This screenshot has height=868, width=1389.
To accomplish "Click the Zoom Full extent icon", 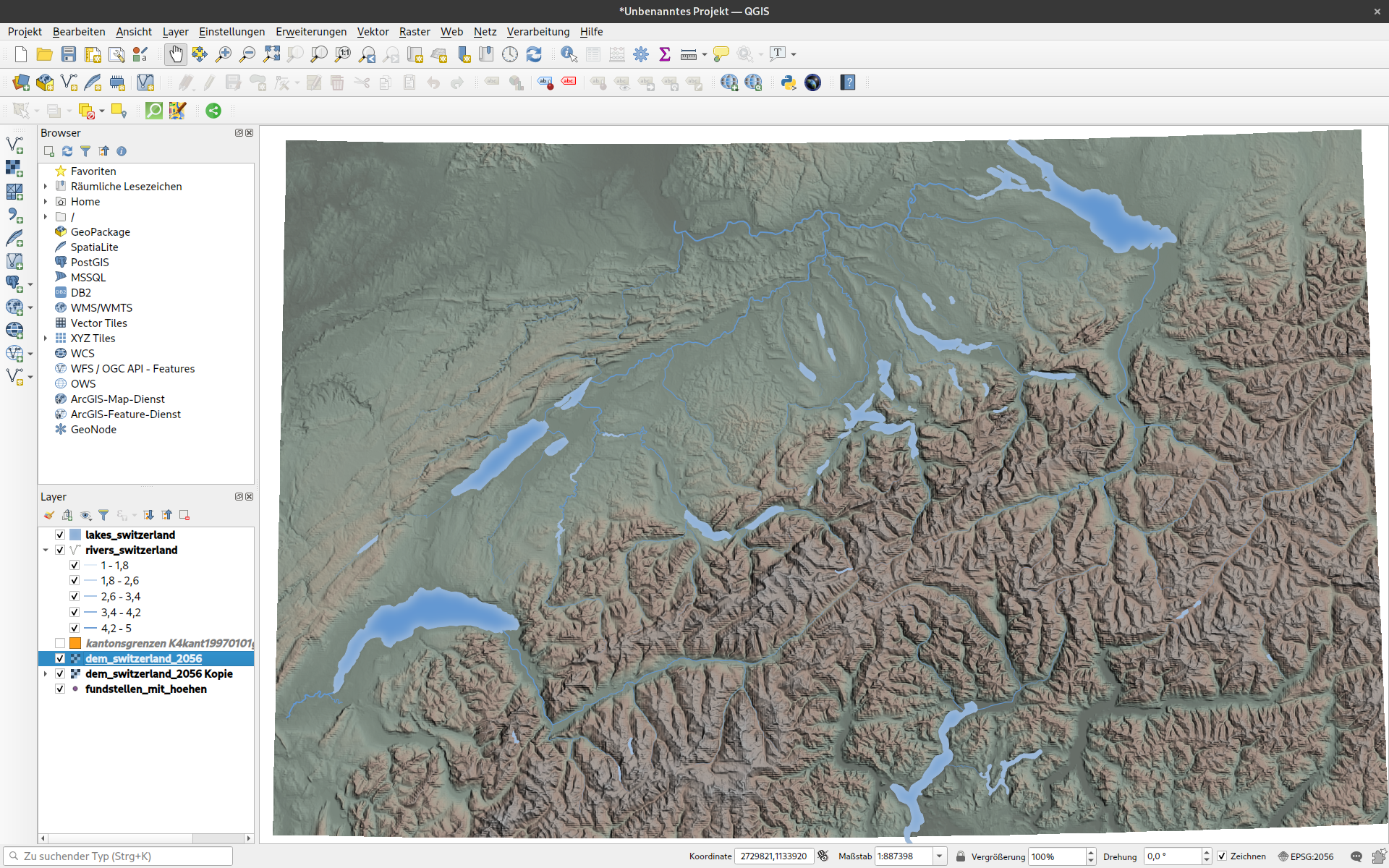I will [271, 54].
